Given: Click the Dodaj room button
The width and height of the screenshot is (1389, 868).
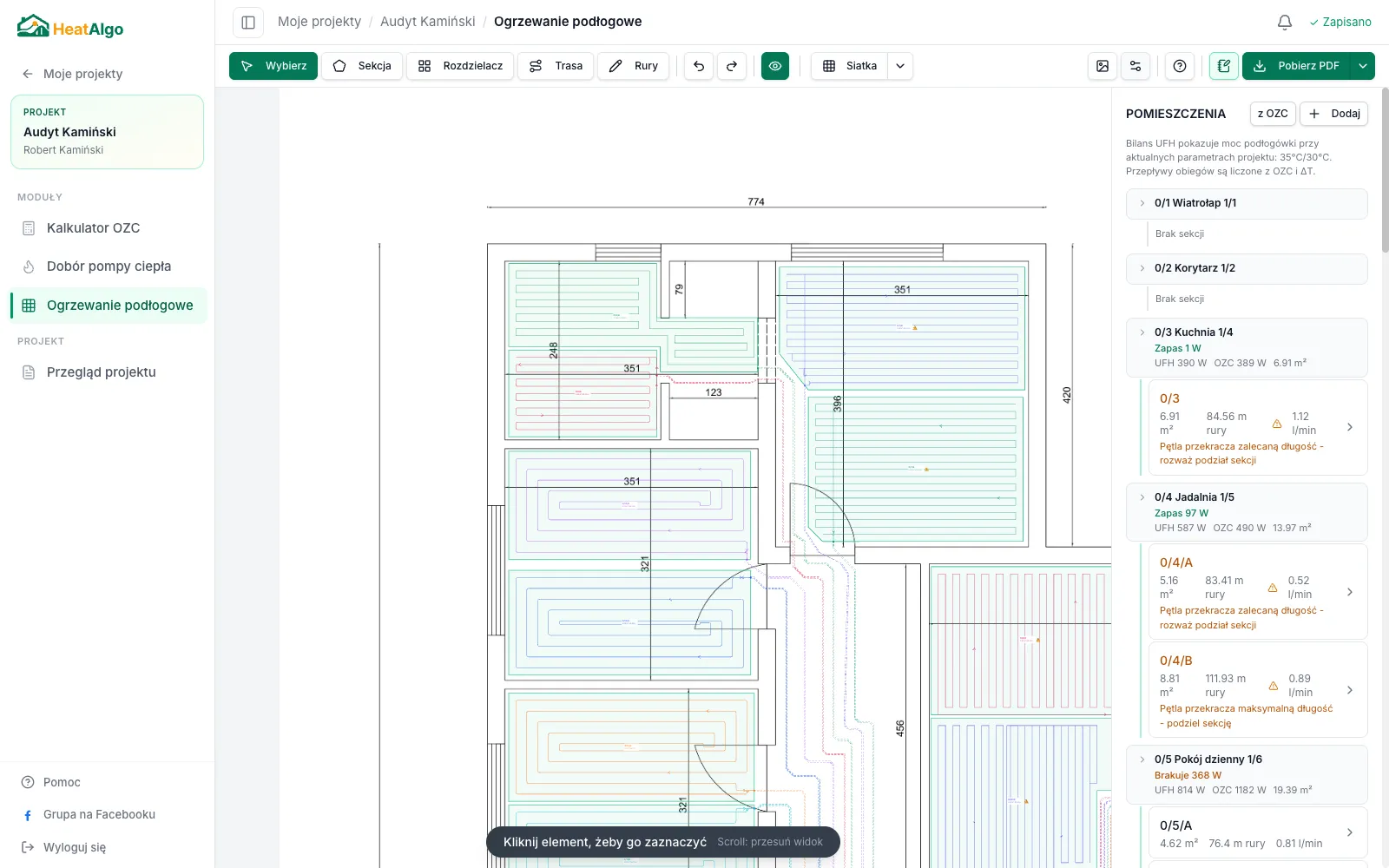Looking at the screenshot, I should (1334, 114).
